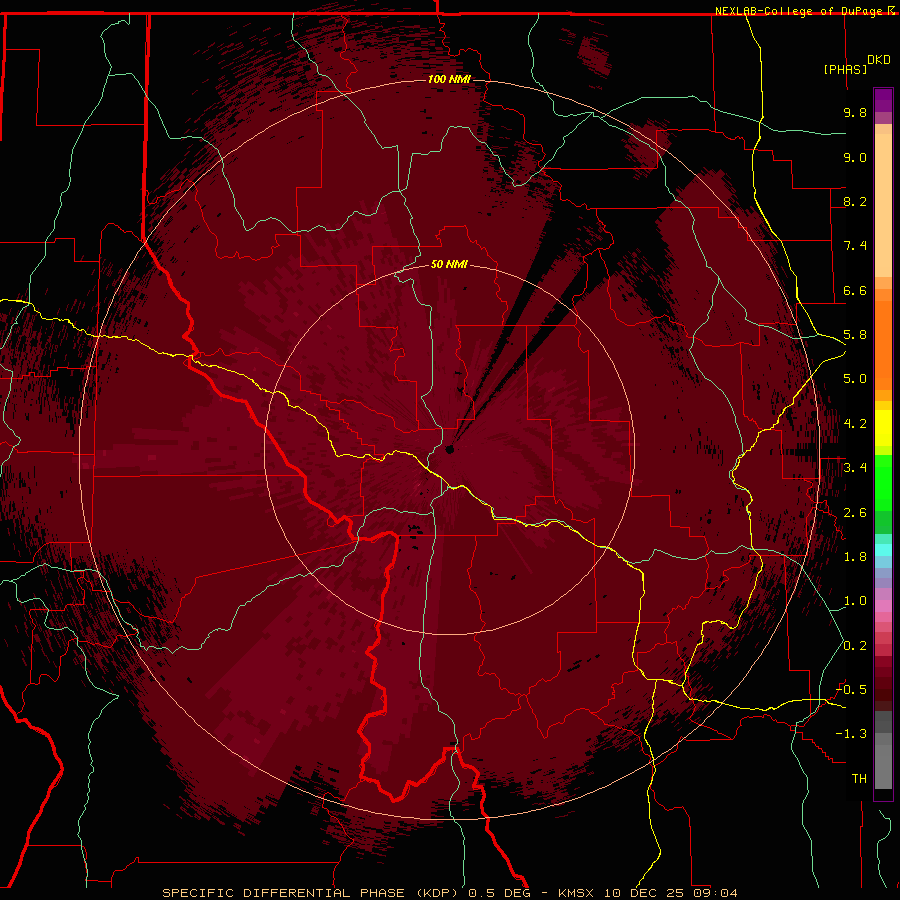This screenshot has height=900, width=900.
Task: Click the "100 NMI" range ring label
Action: coord(449,79)
